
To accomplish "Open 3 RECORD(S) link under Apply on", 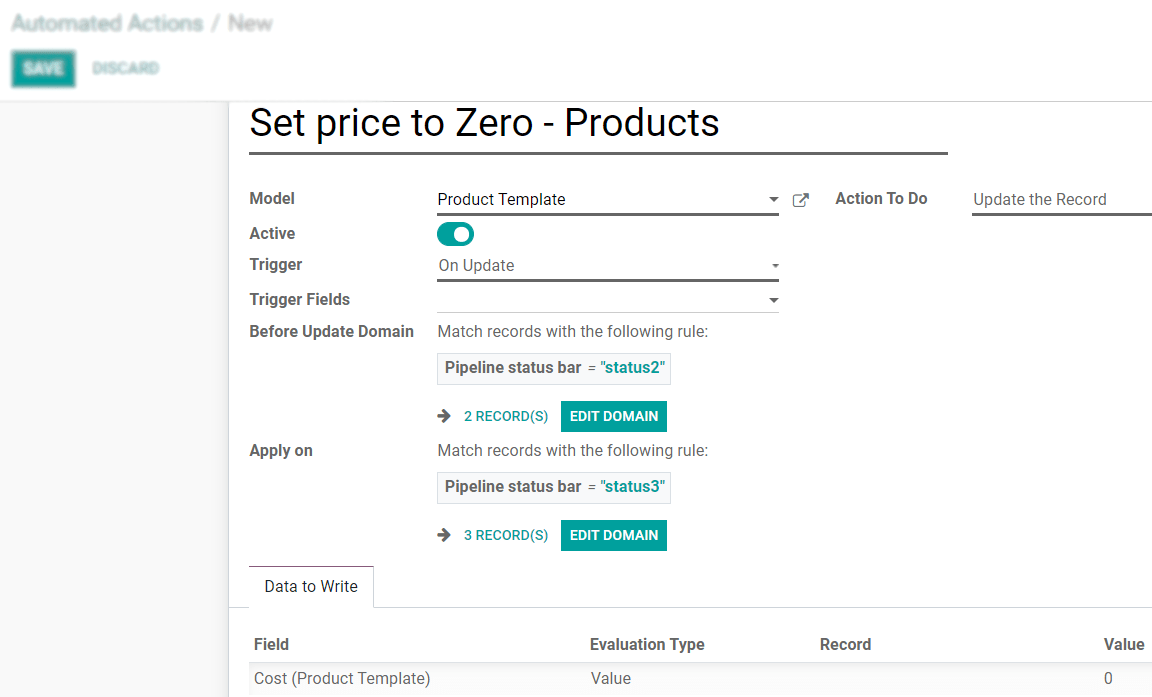I will coord(505,534).
